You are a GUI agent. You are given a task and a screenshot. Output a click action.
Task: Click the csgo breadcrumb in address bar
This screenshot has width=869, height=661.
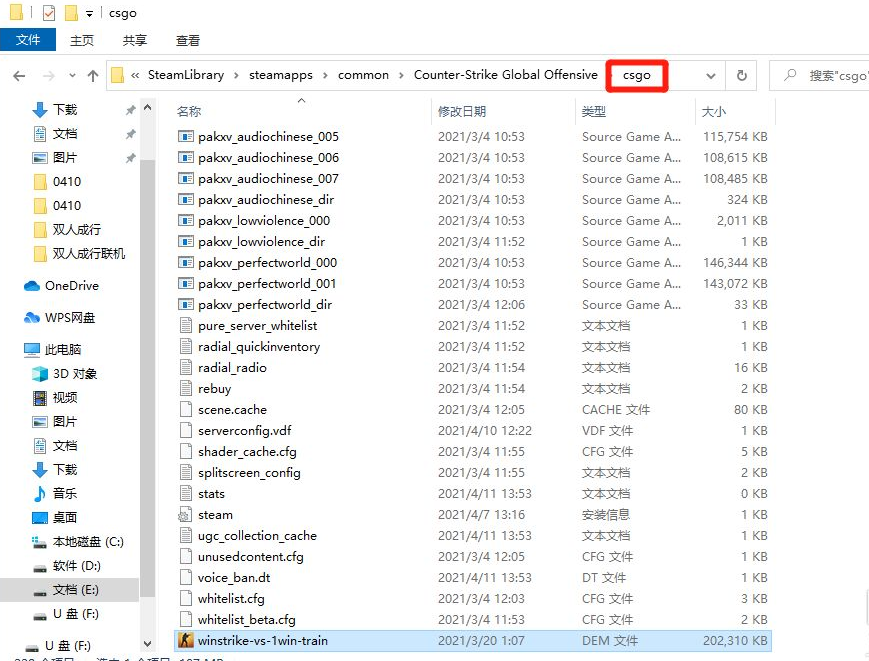click(637, 75)
